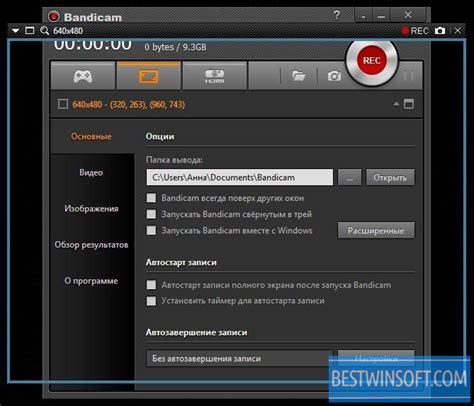Choose the HDMI device recording mode tab
Image resolution: width=474 pixels, height=406 pixels.
pos(214,76)
